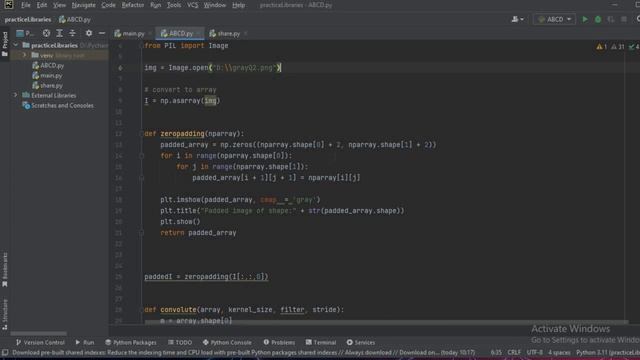Open the Run tool window

pyautogui.click(x=84, y=342)
